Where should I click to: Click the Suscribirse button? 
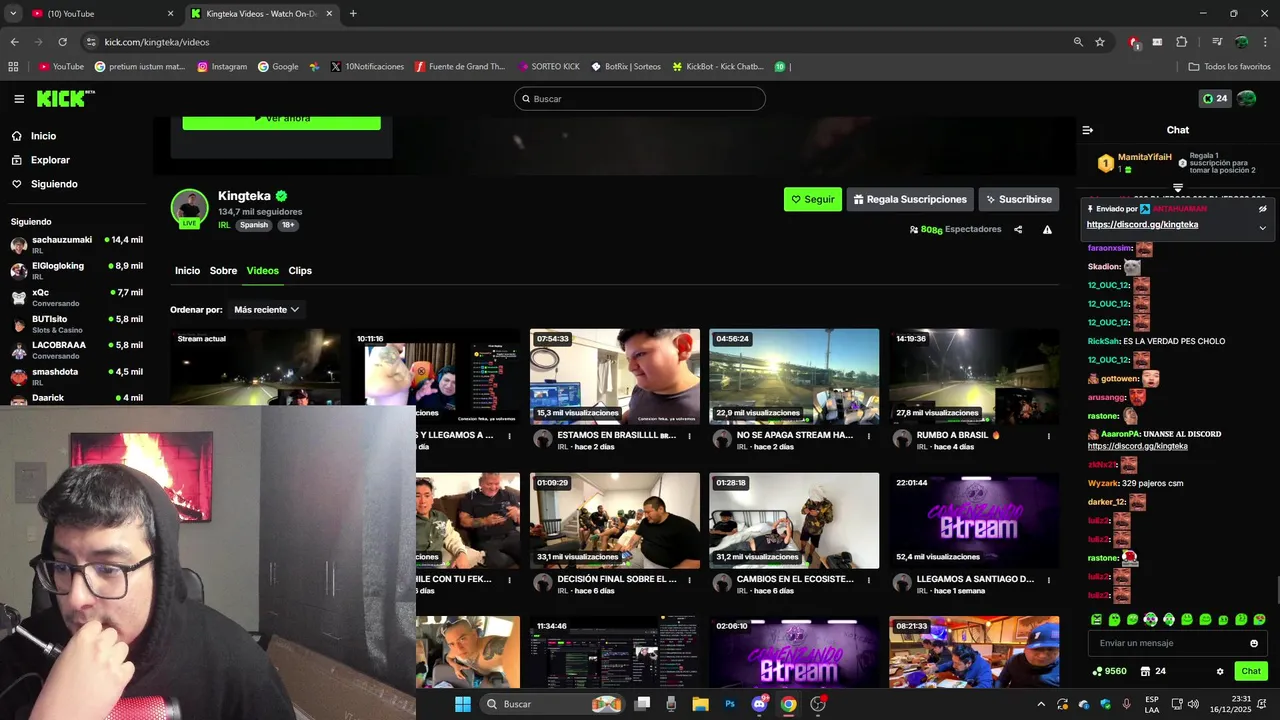(x=1018, y=199)
